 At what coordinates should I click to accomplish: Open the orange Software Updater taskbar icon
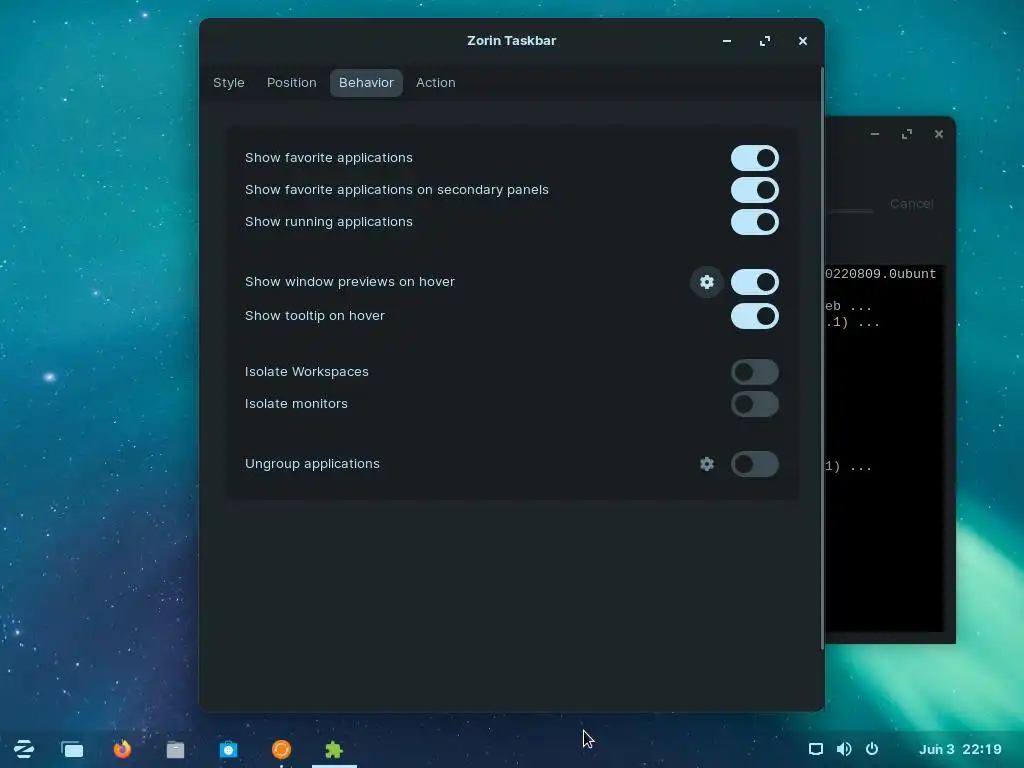pos(281,749)
